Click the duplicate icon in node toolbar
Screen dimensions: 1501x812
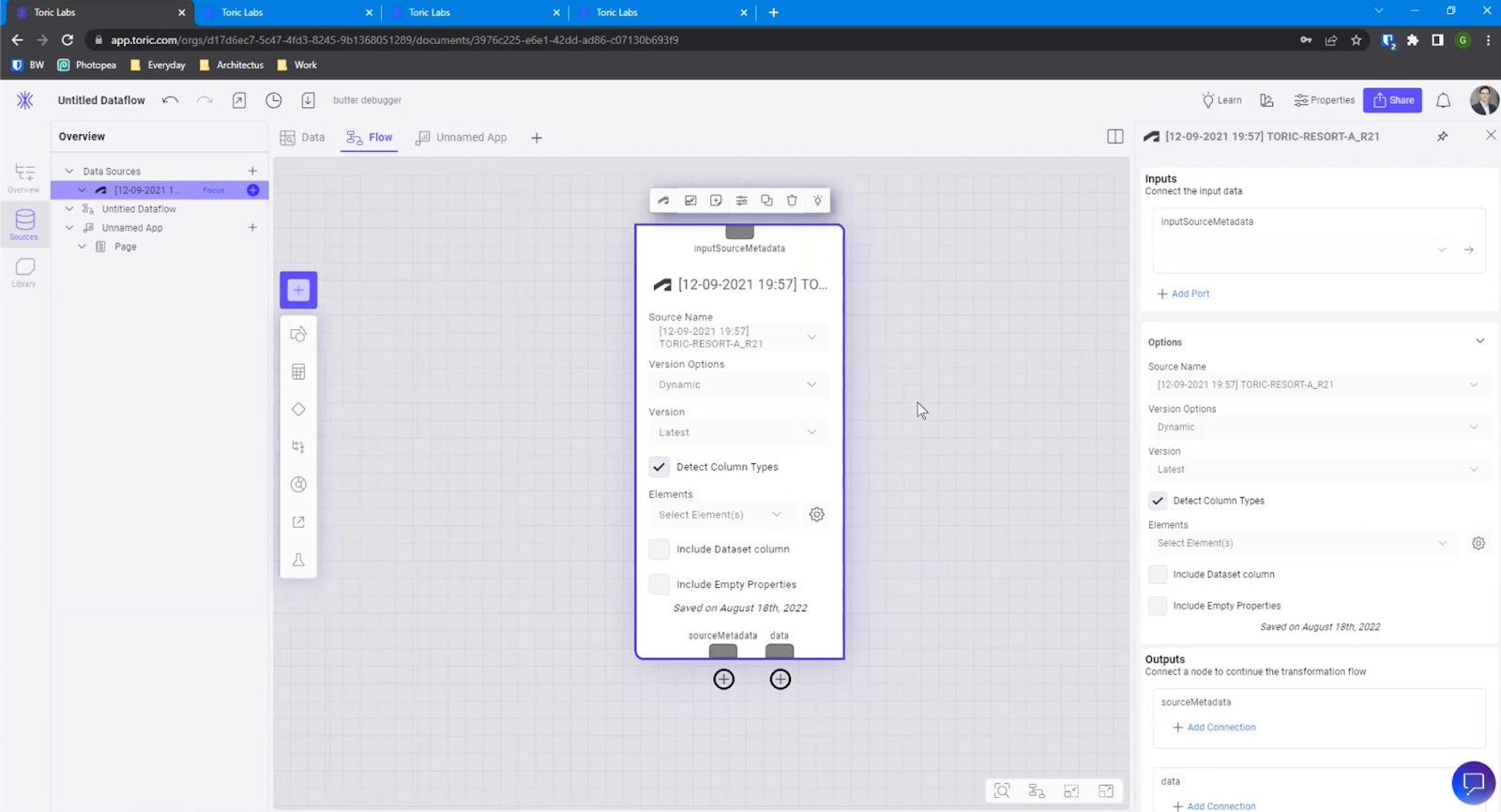(766, 201)
